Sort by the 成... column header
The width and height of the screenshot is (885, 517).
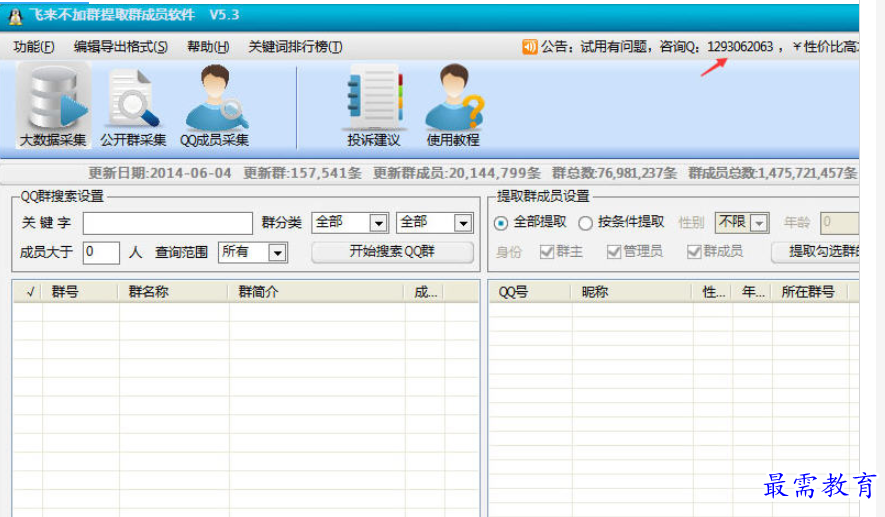tap(425, 292)
